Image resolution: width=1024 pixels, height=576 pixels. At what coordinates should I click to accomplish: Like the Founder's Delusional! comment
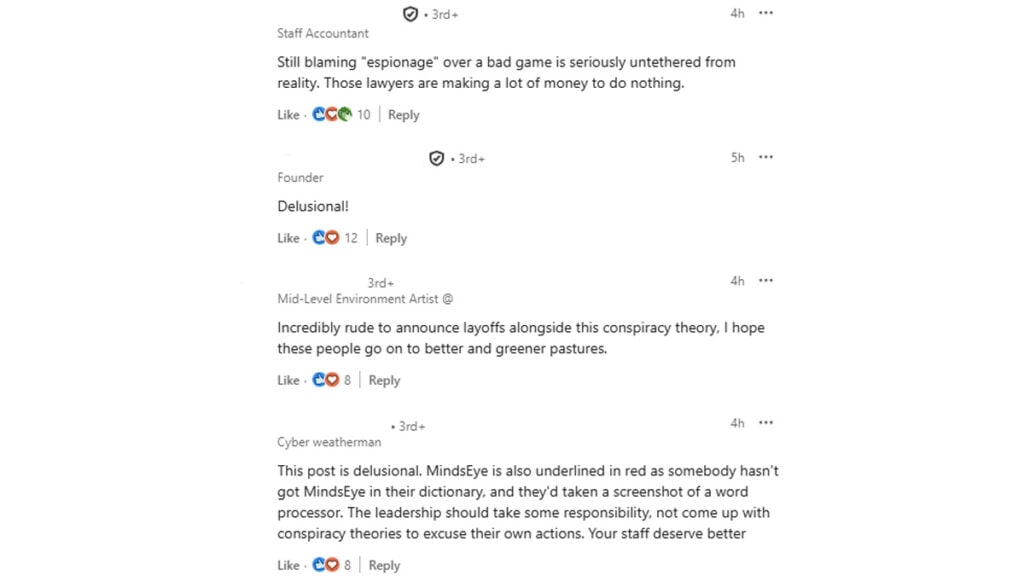click(x=288, y=238)
